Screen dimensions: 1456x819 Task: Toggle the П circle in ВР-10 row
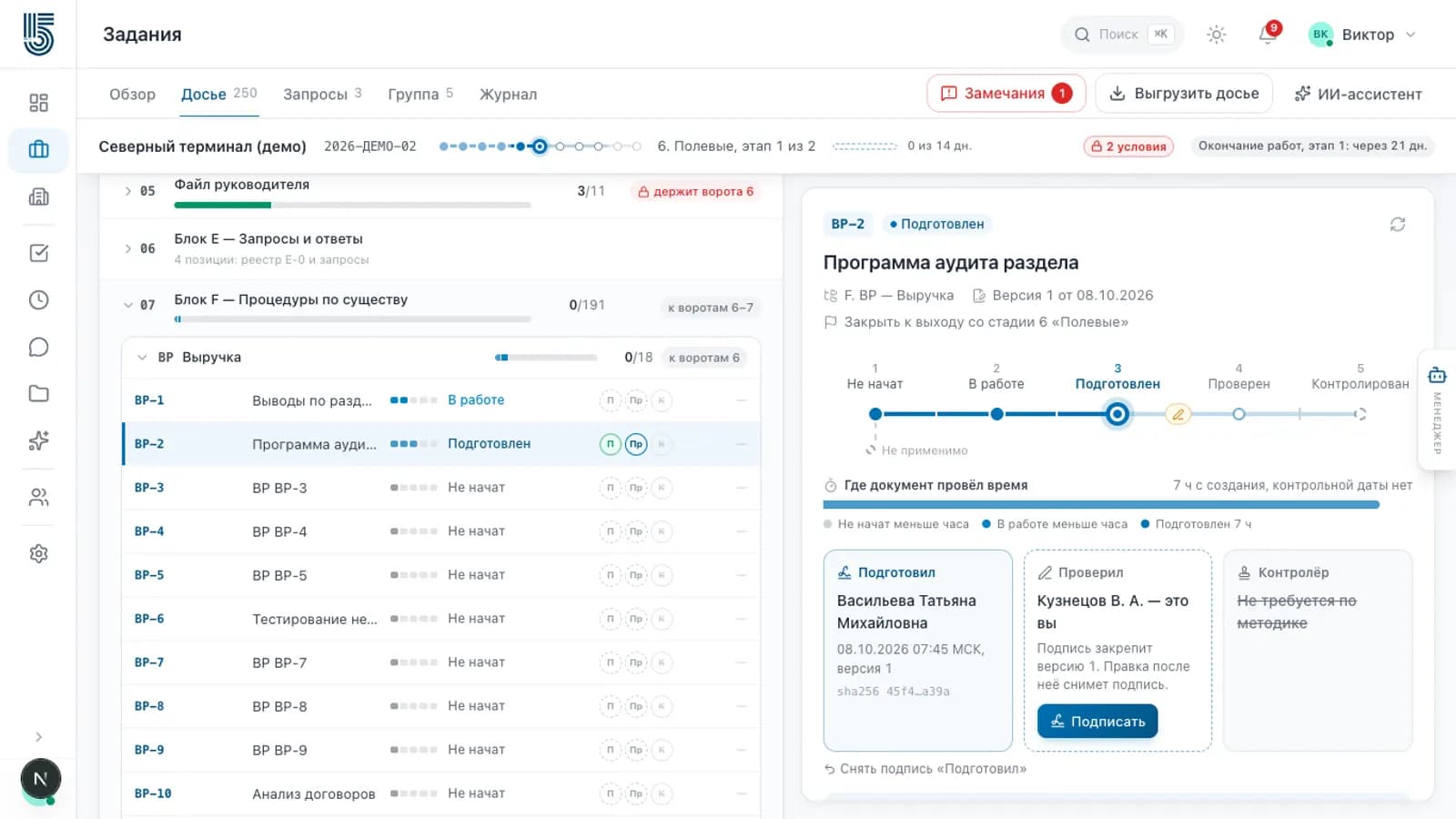click(610, 794)
